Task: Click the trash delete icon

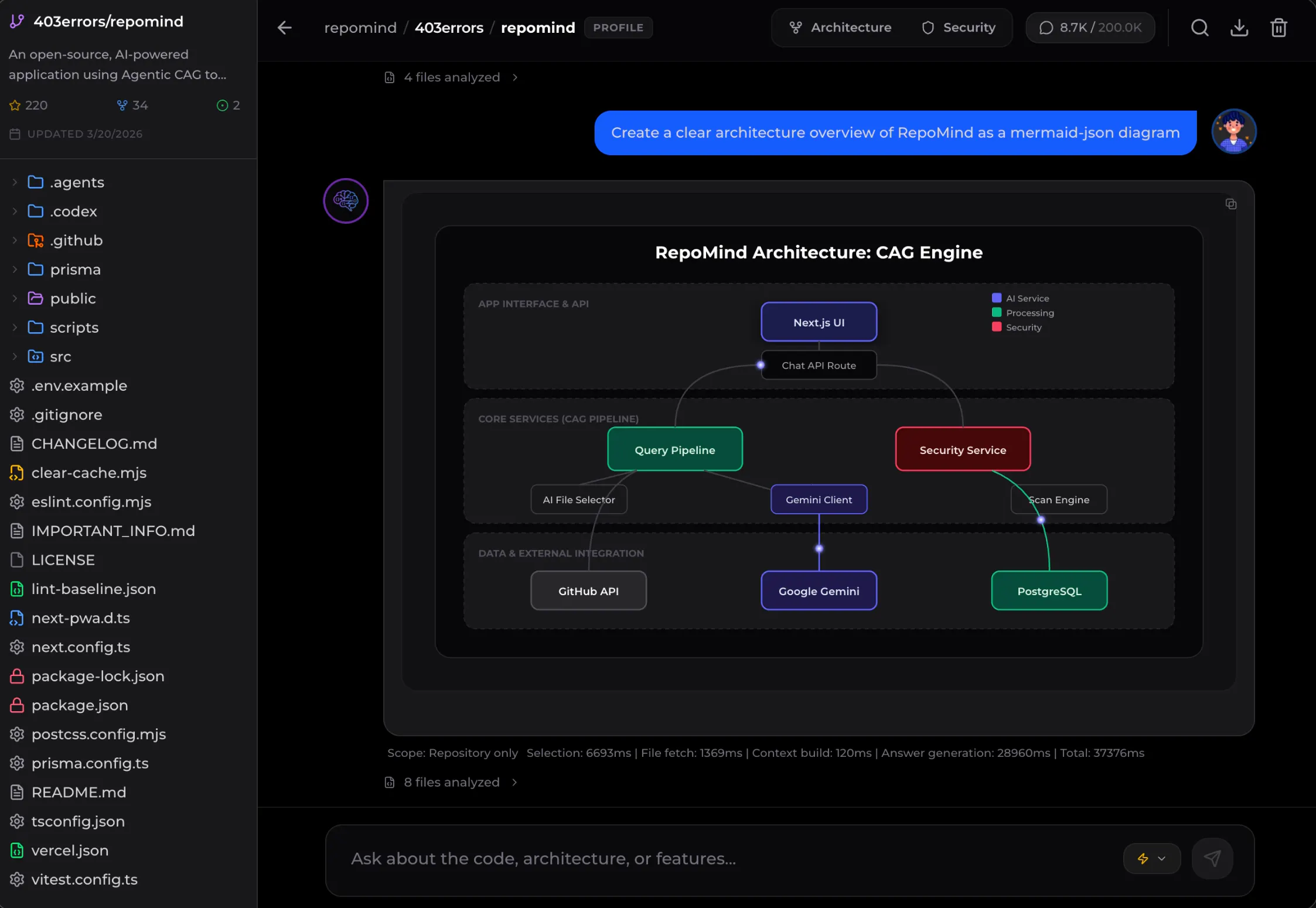Action: point(1279,28)
